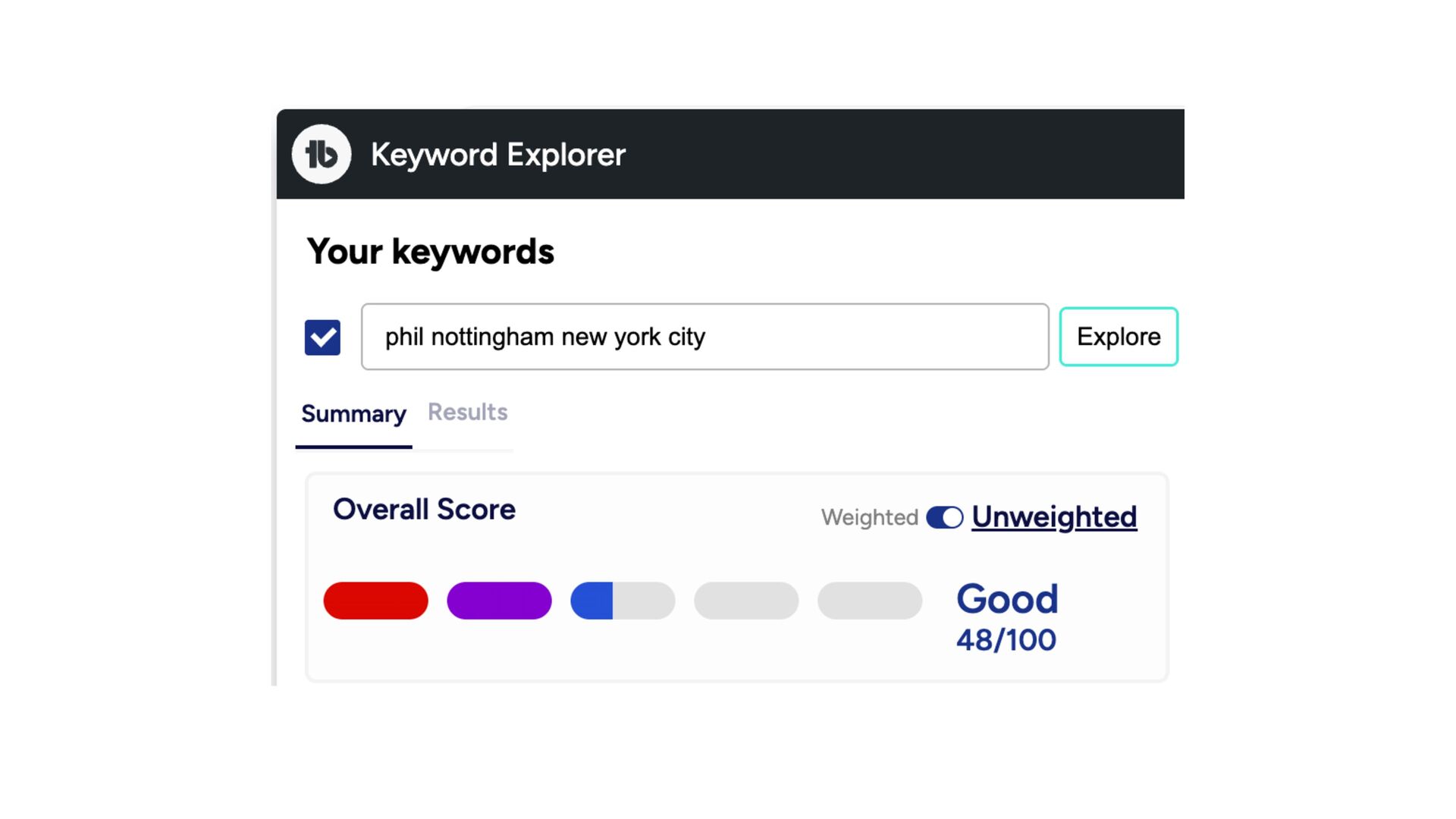
Task: Click the TubeBuddy logo icon
Action: 322,154
